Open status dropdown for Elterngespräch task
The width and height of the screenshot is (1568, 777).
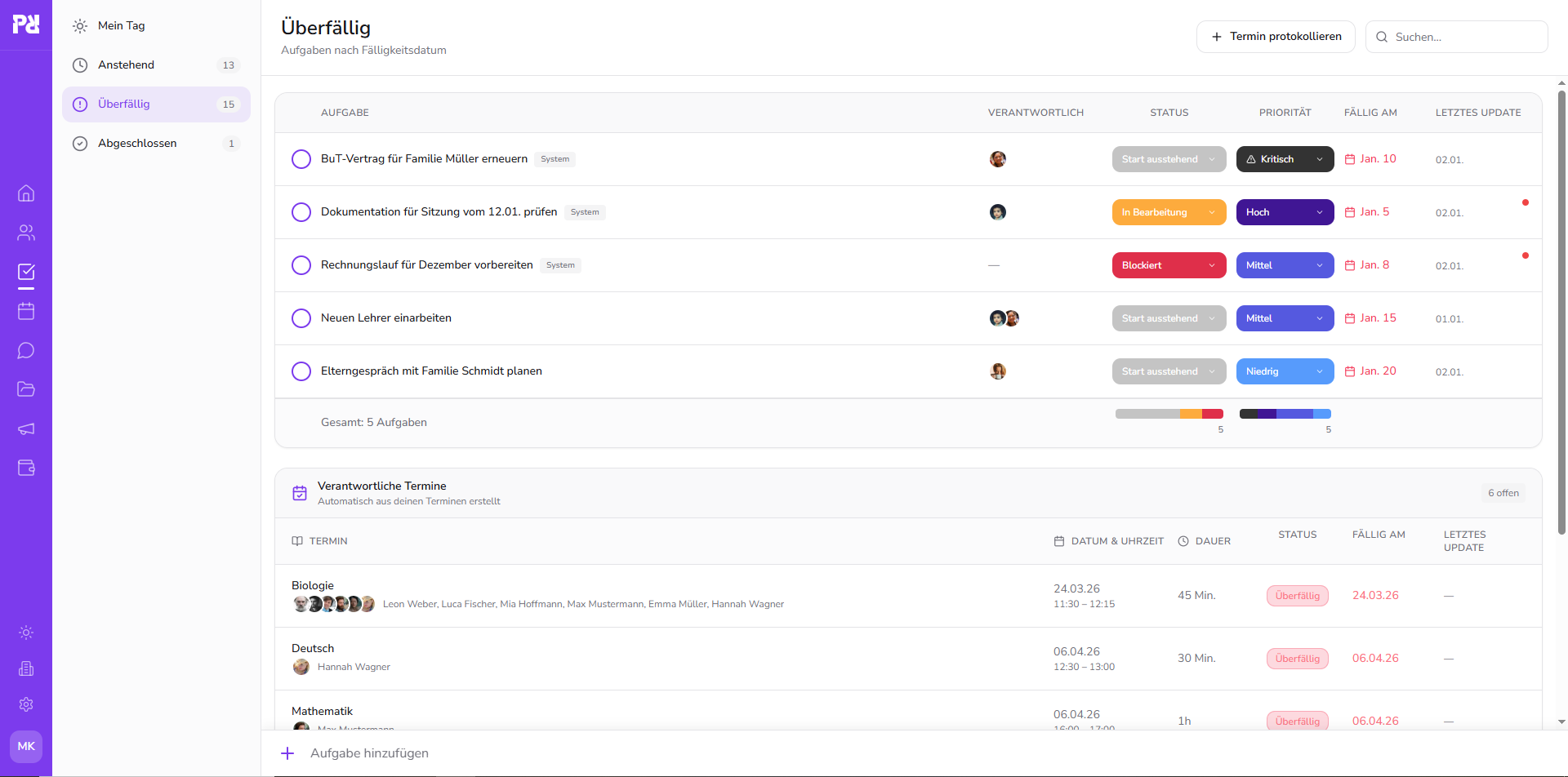pyautogui.click(x=1169, y=371)
